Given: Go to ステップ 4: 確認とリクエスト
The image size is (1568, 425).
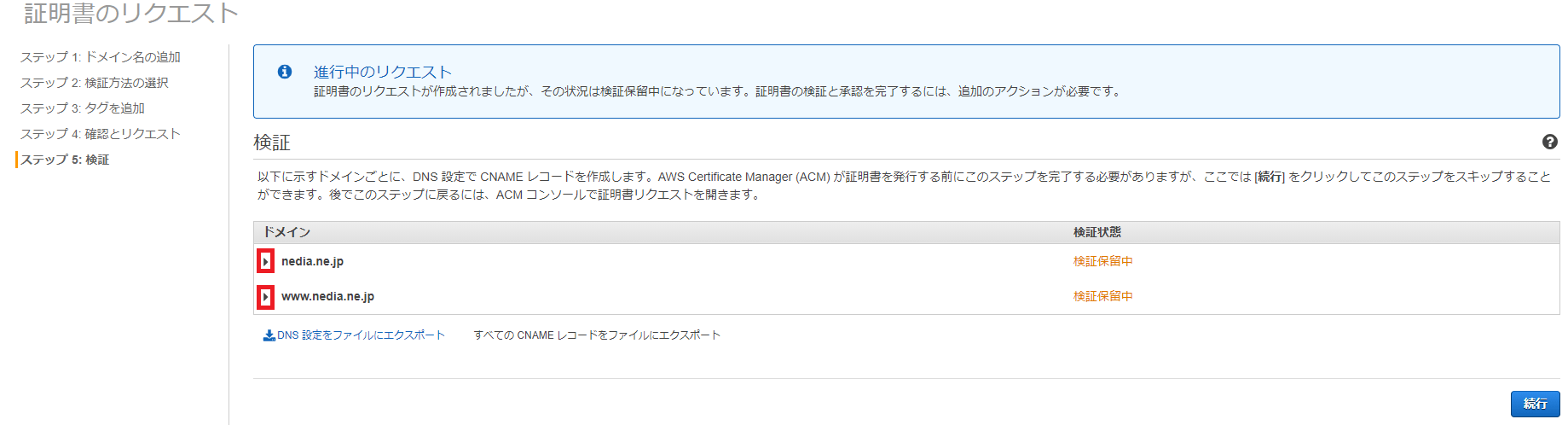Looking at the screenshot, I should pyautogui.click(x=101, y=134).
